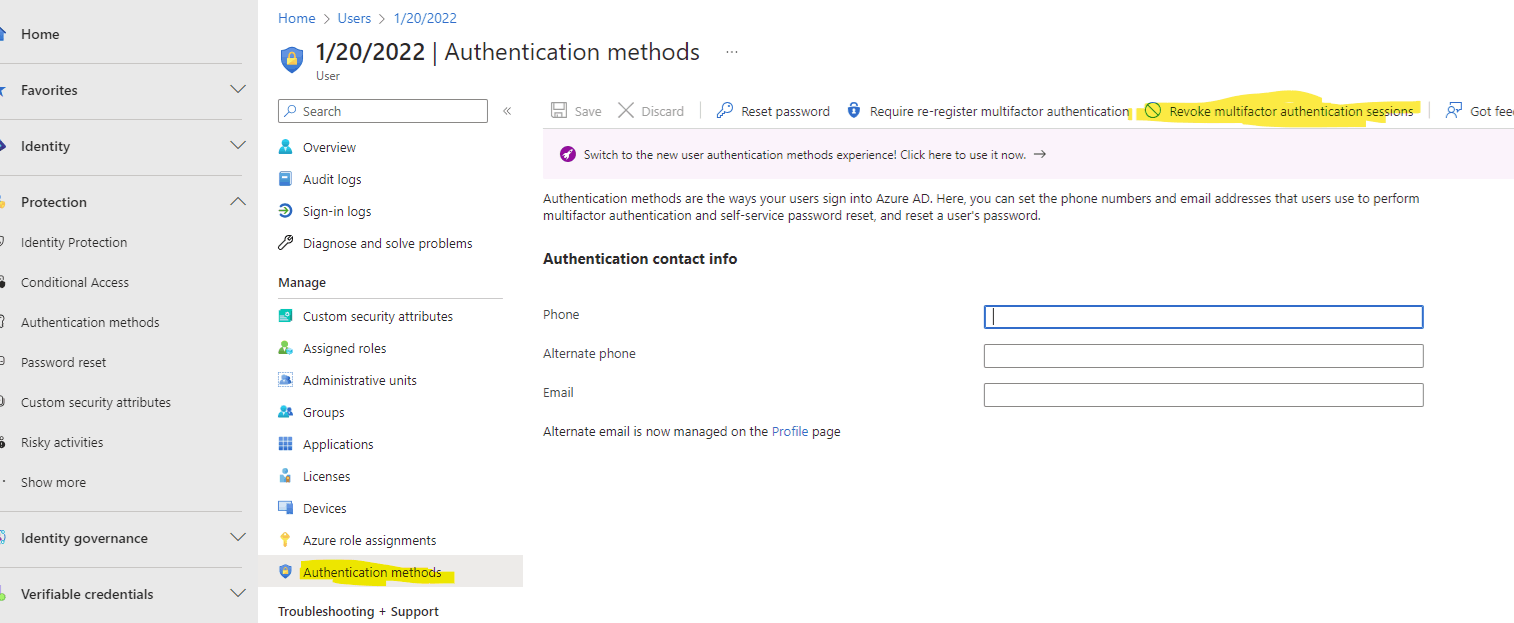
Task: Open the Profile page link
Action: click(790, 432)
